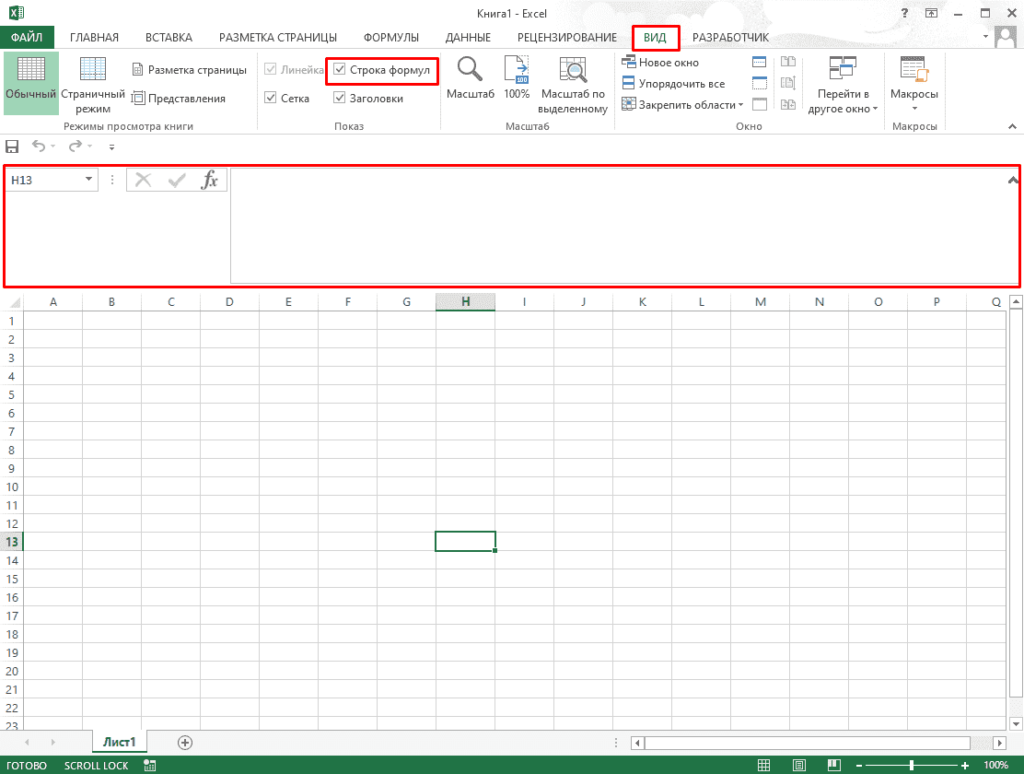Click Упорядочить все windows
1024x774 pixels.
point(673,84)
